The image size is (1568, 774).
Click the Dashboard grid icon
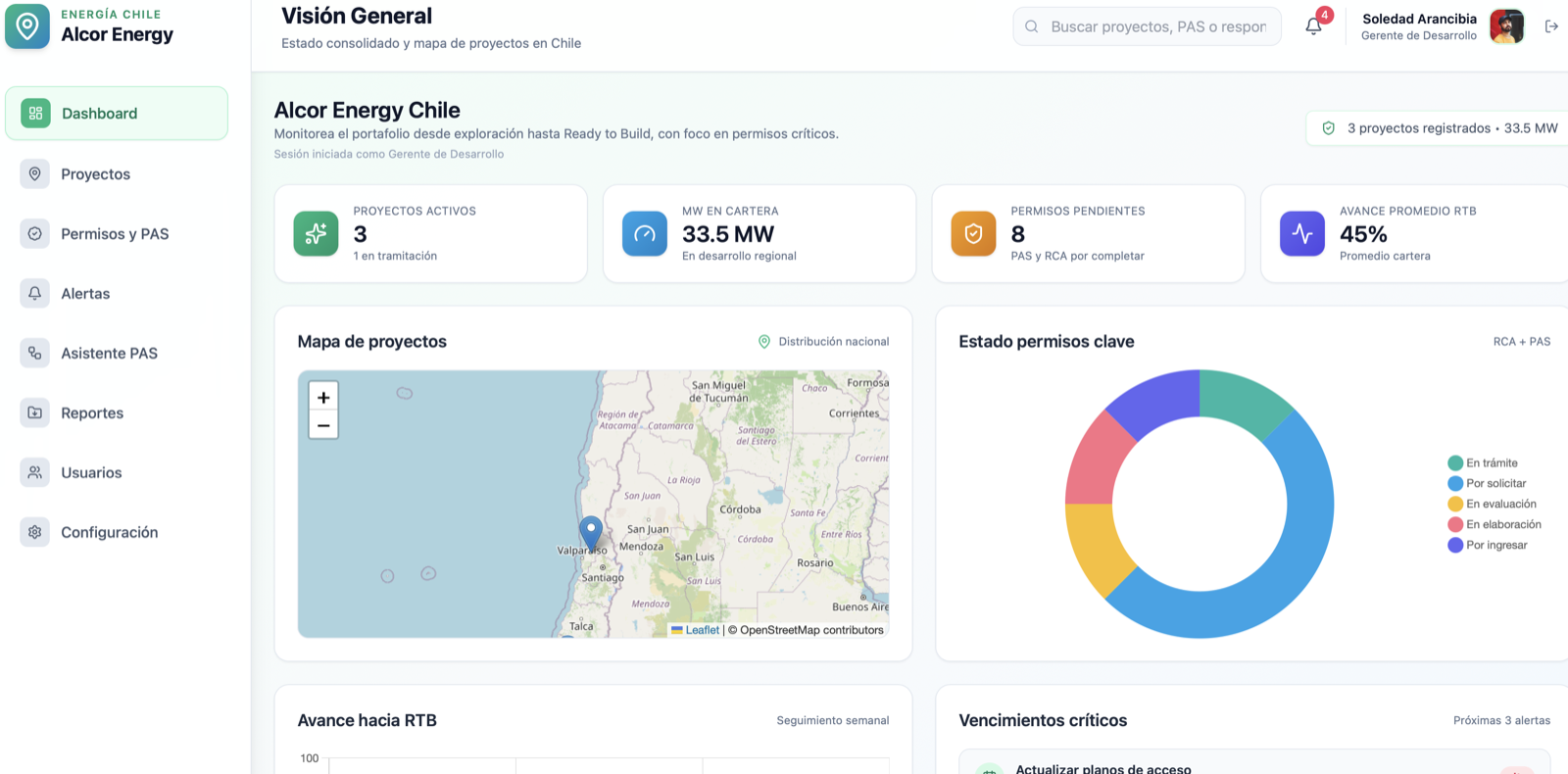pos(35,114)
